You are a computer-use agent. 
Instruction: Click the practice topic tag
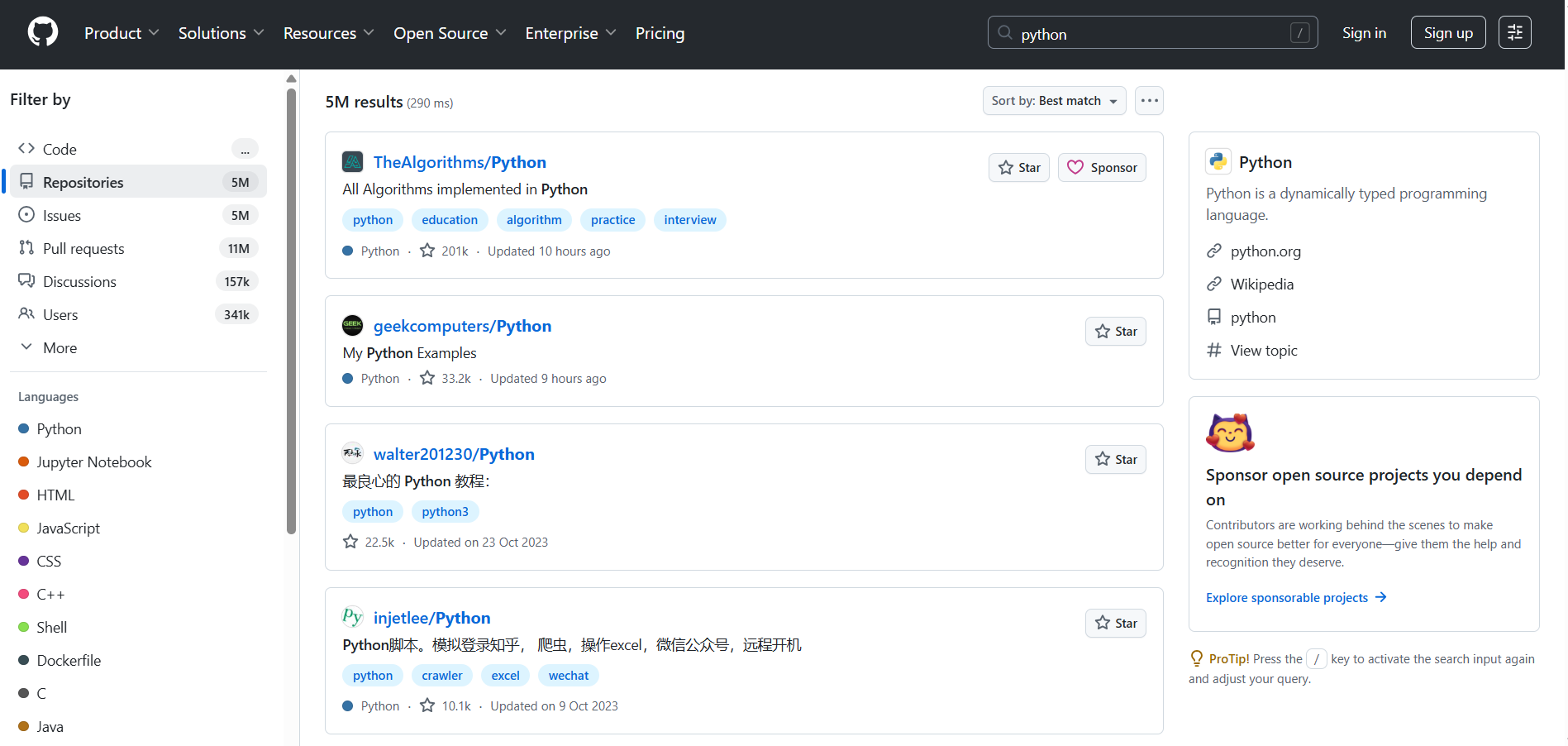click(x=612, y=219)
